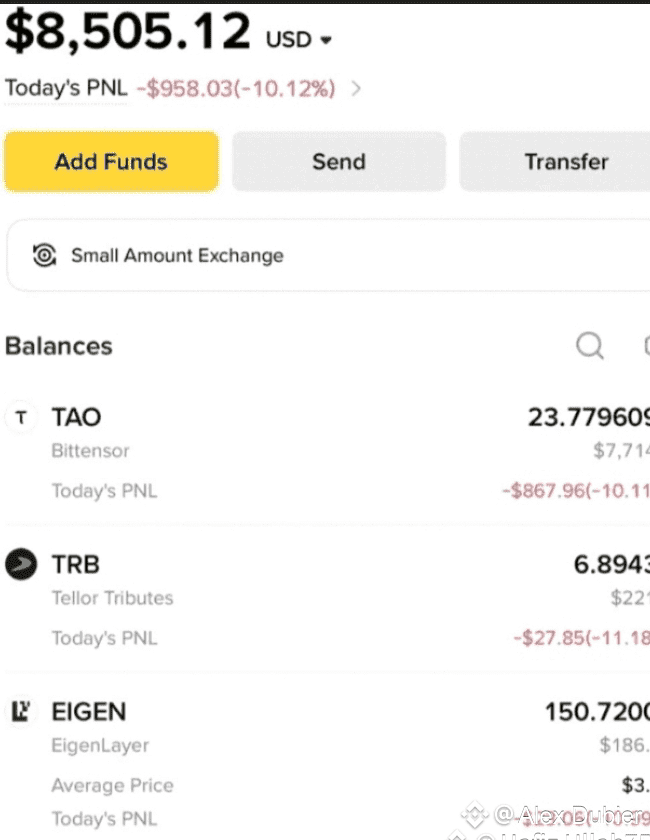650x840 pixels.
Task: Click the Small Amount Exchange swirl icon
Action: pos(44,255)
